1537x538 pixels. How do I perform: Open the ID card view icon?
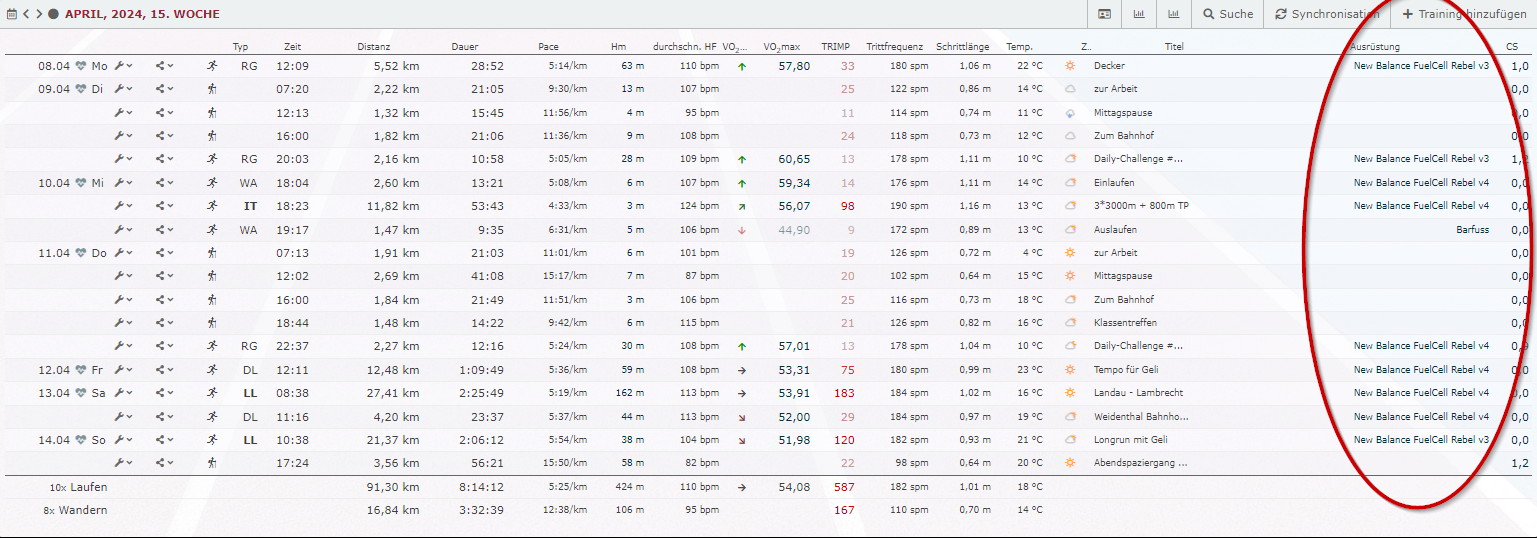tap(1105, 14)
